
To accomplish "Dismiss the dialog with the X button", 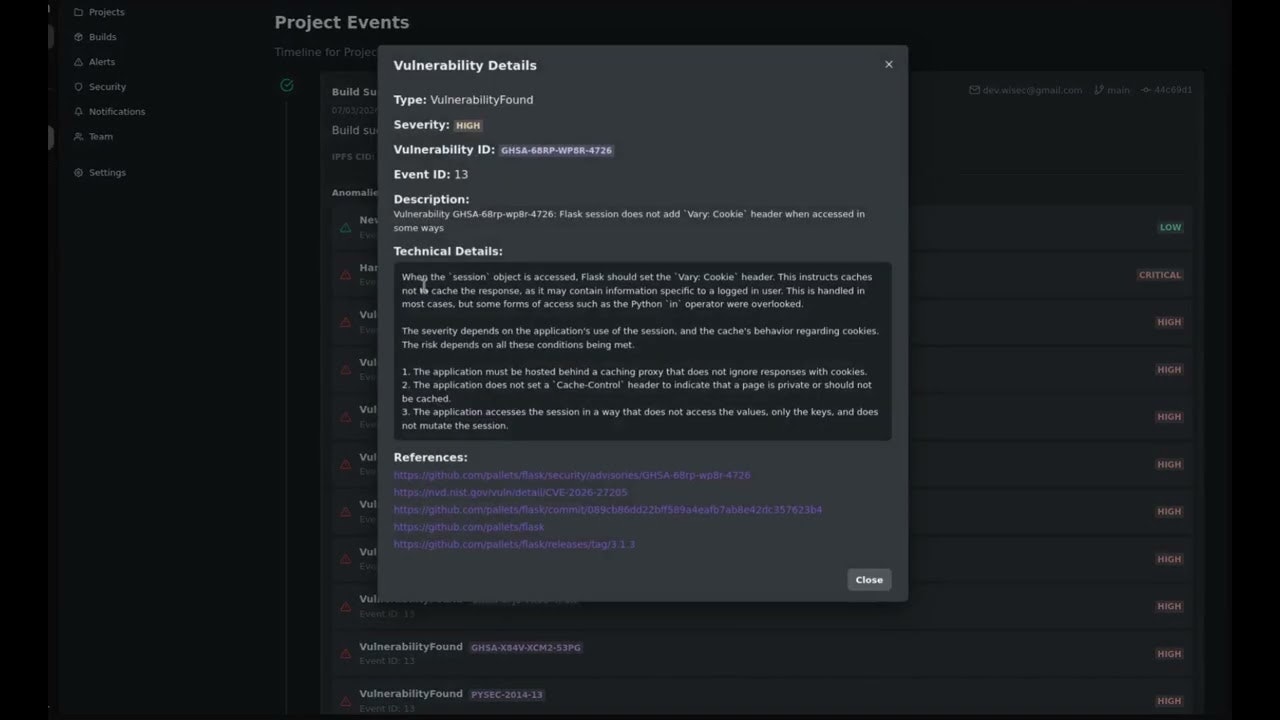I will coord(888,64).
